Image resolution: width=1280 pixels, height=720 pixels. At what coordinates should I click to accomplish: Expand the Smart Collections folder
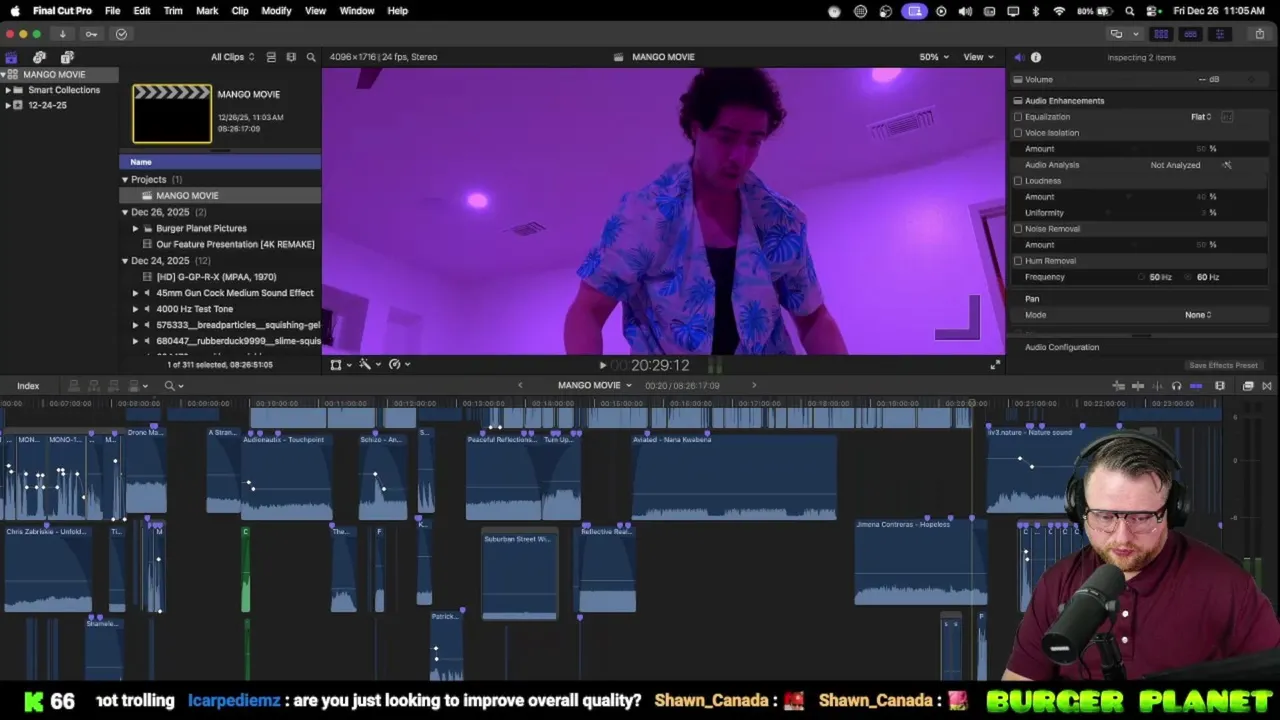click(x=8, y=90)
